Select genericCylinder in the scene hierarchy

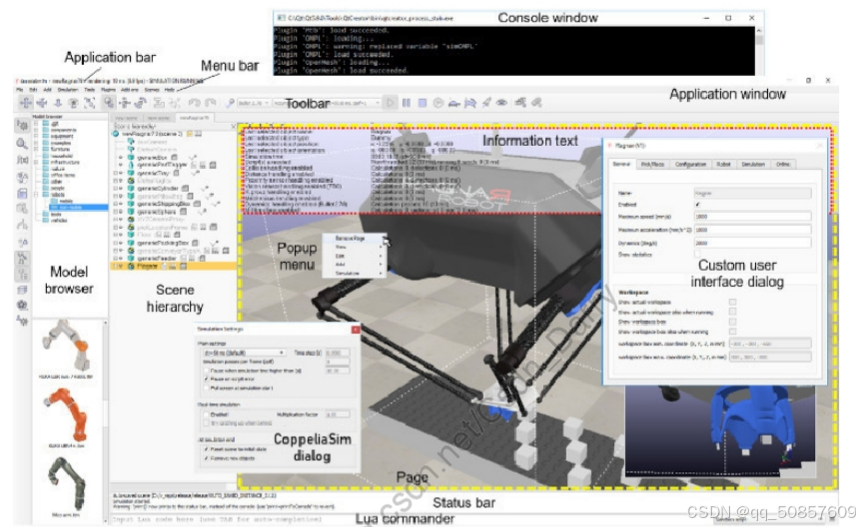(x=157, y=188)
